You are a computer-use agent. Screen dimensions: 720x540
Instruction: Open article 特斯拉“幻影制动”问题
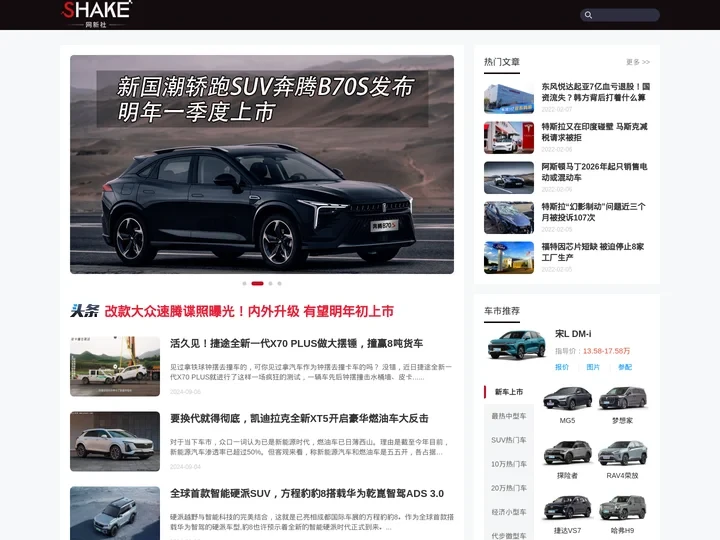tap(593, 212)
